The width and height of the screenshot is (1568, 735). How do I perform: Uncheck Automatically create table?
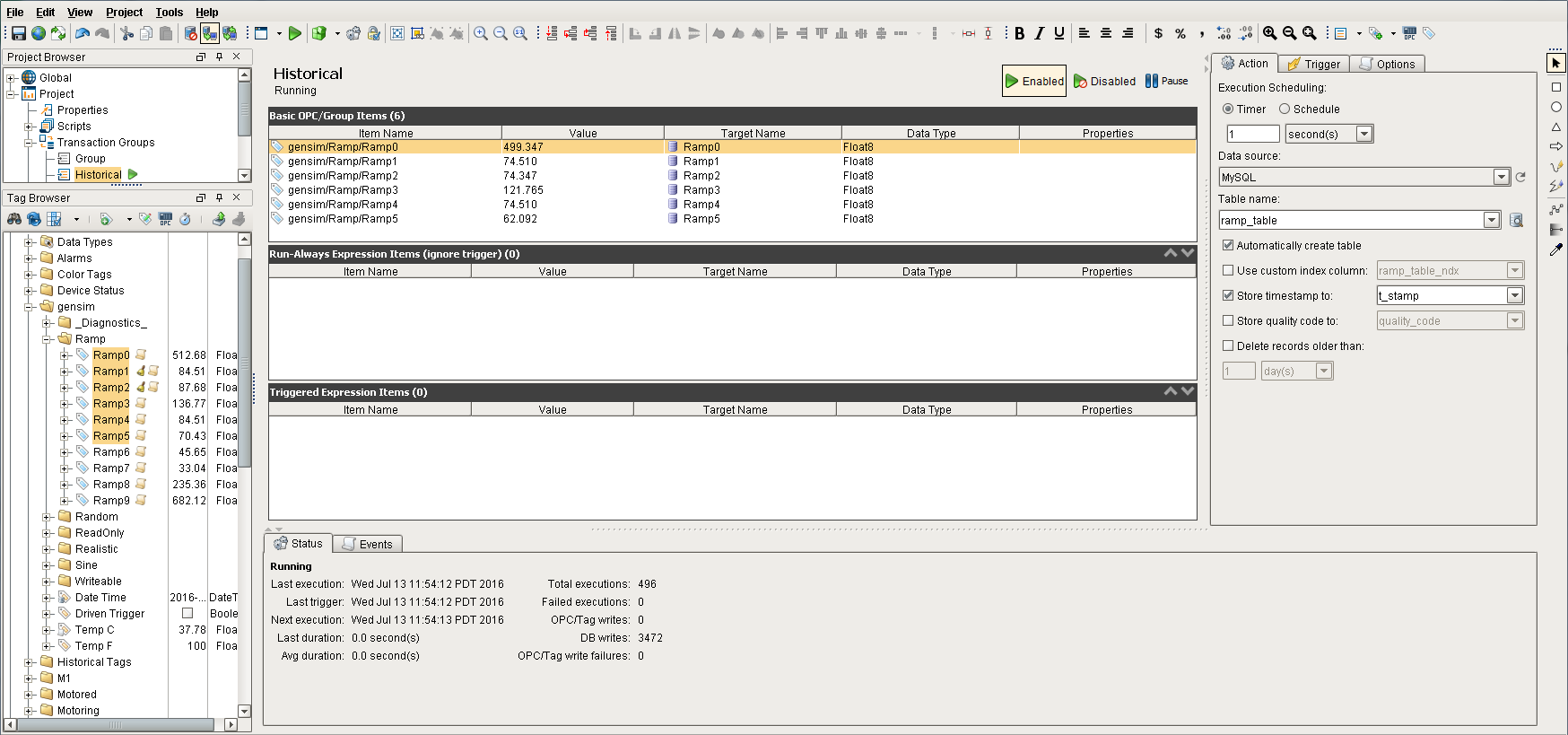pyautogui.click(x=1228, y=245)
